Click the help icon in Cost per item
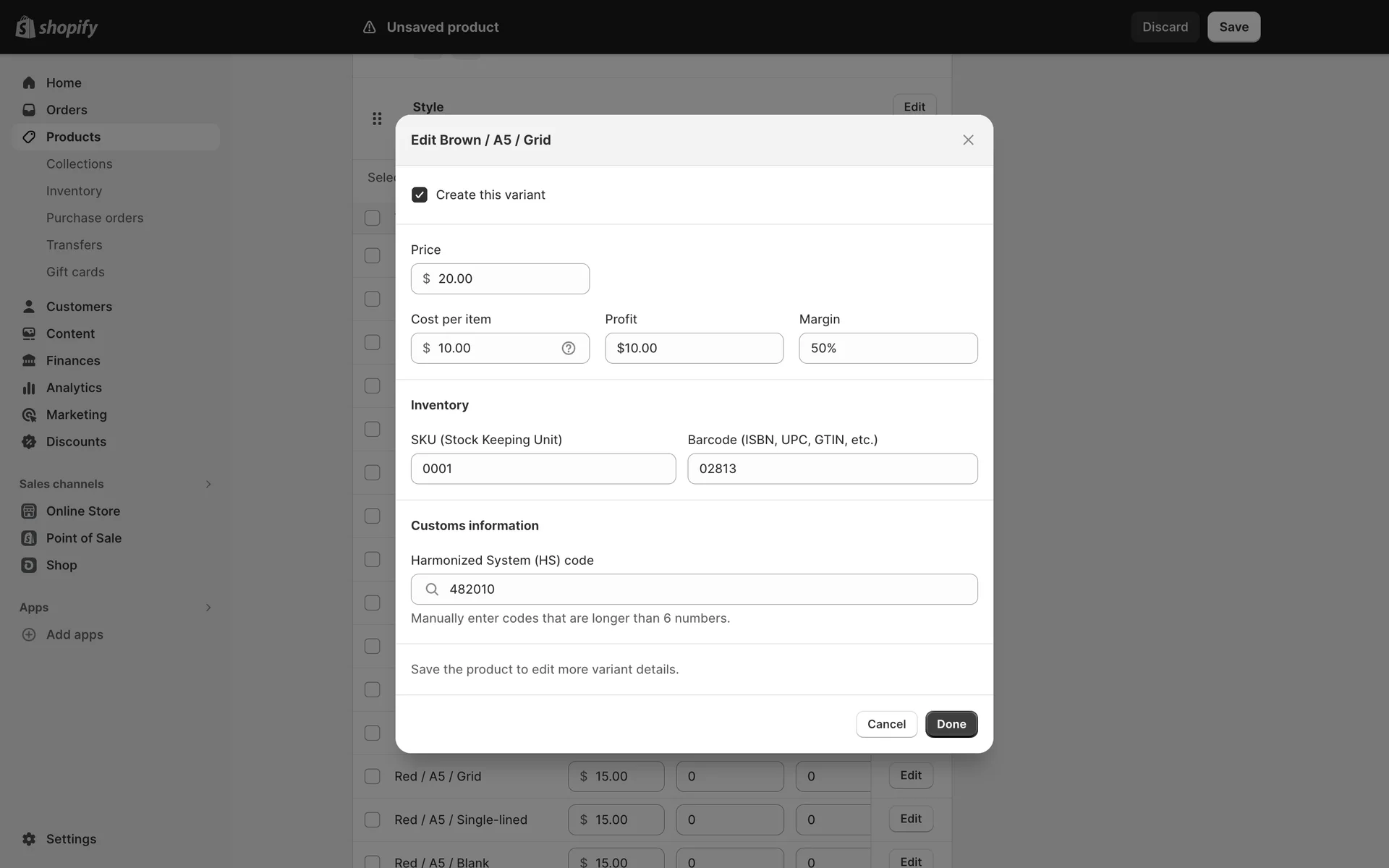 569,348
